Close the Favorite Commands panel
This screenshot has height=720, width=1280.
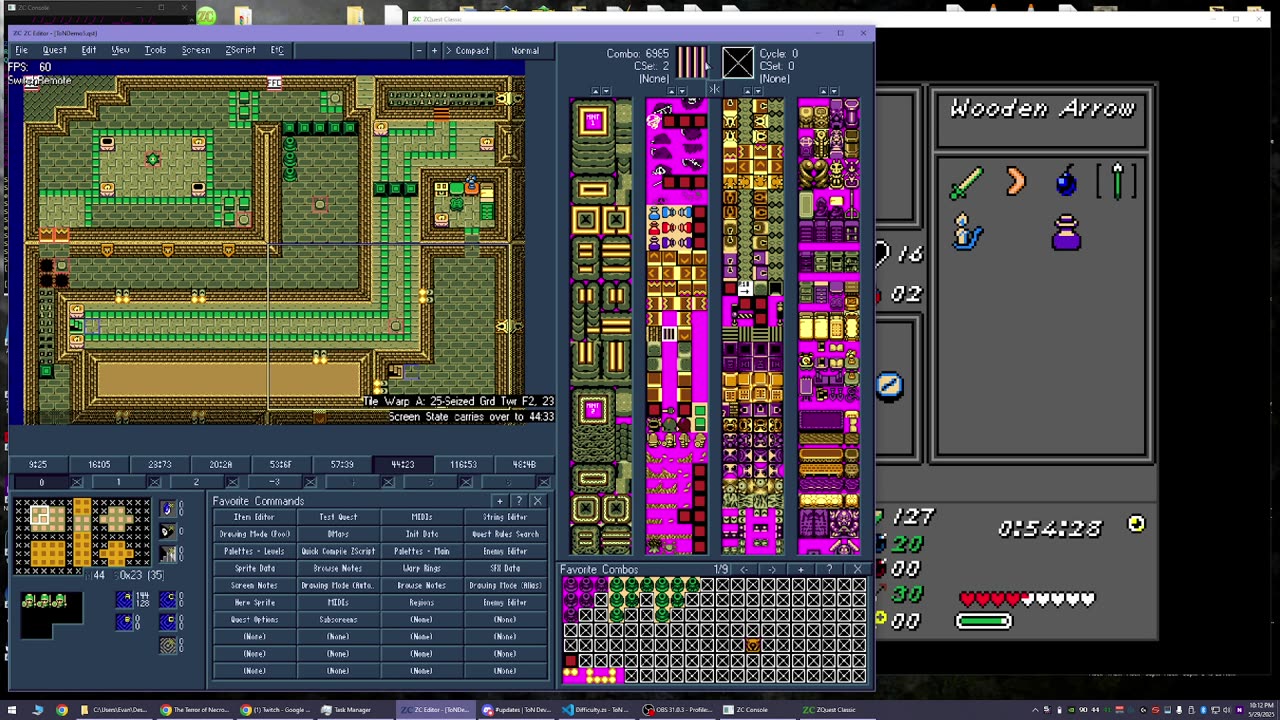click(537, 501)
